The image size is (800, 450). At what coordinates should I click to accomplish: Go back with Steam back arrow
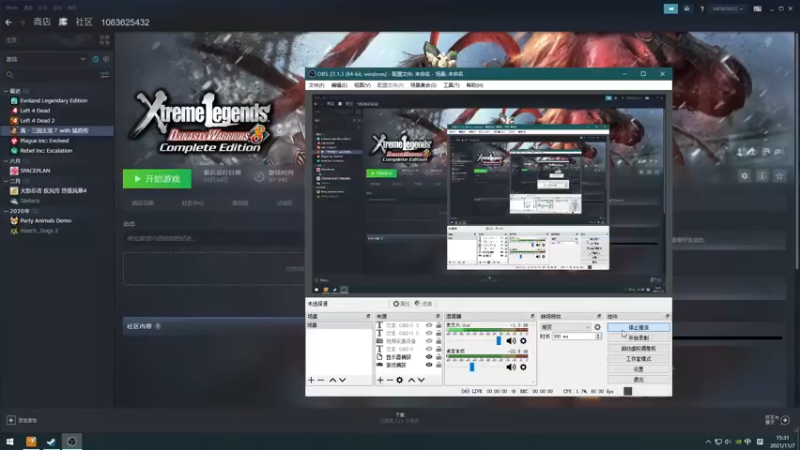tap(8, 22)
